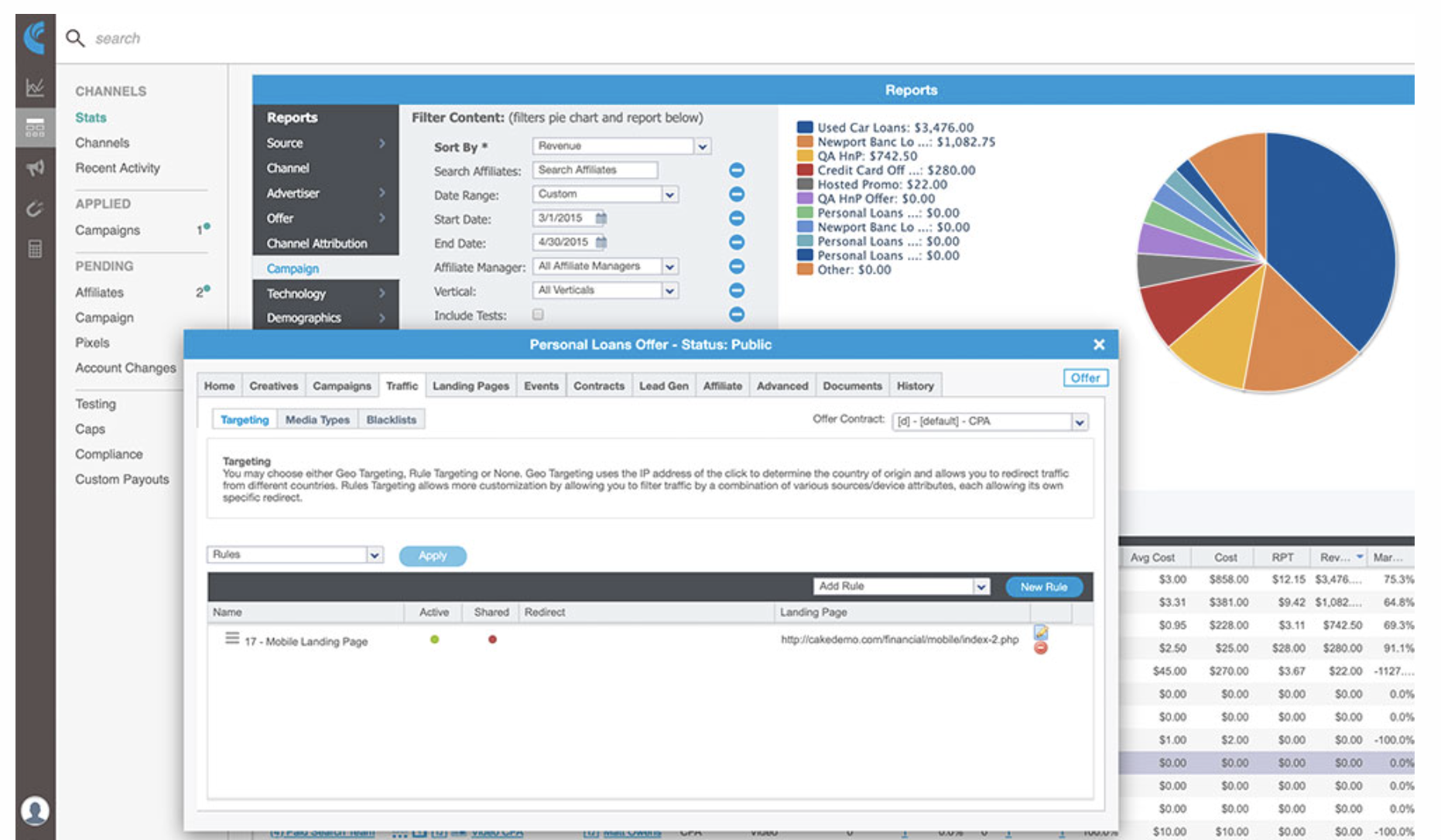This screenshot has width=1441, height=840.
Task: Open the Add Rule dropdown
Action: [x=981, y=587]
